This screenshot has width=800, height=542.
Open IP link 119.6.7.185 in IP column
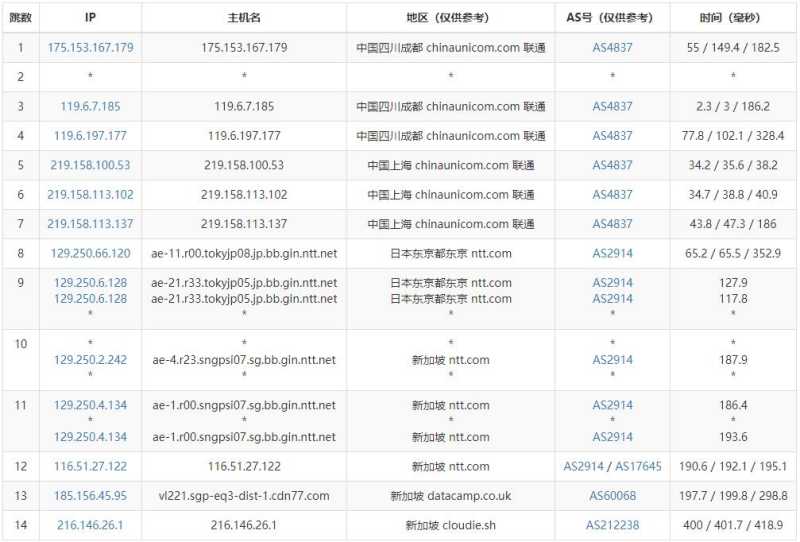click(x=90, y=106)
